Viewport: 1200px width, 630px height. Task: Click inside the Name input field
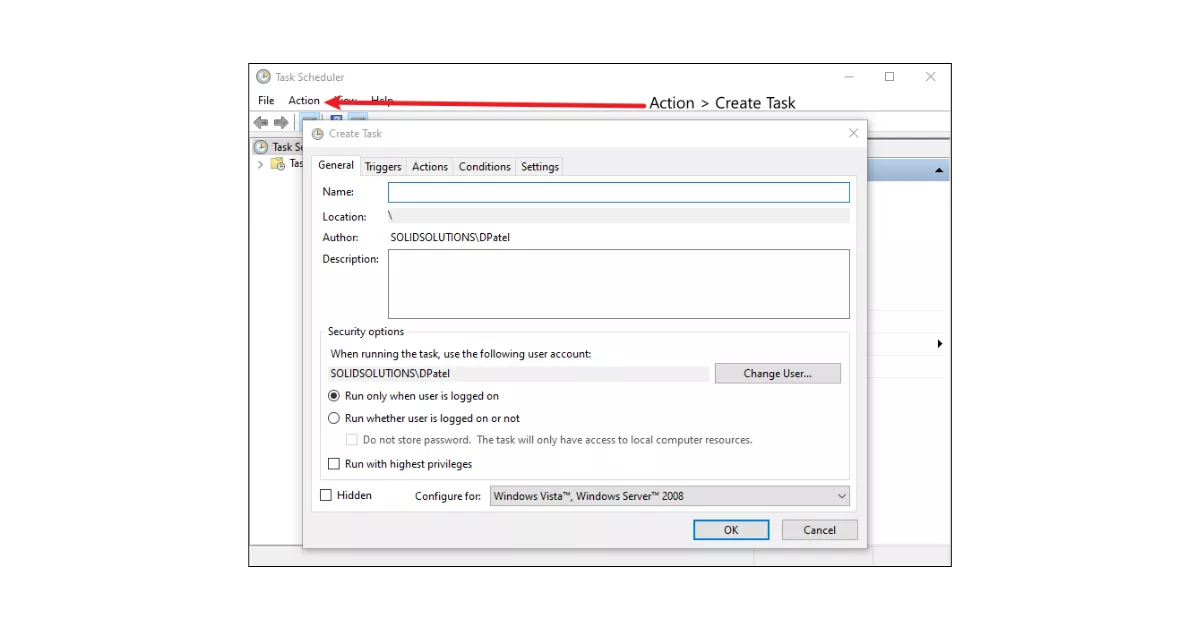[x=618, y=191]
